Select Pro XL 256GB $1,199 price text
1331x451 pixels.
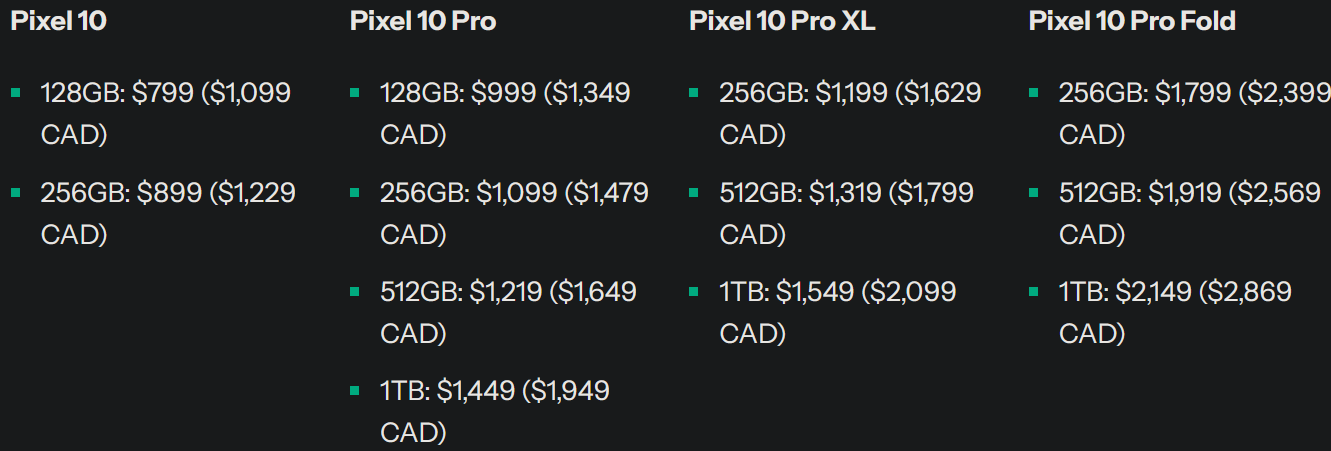(x=850, y=114)
